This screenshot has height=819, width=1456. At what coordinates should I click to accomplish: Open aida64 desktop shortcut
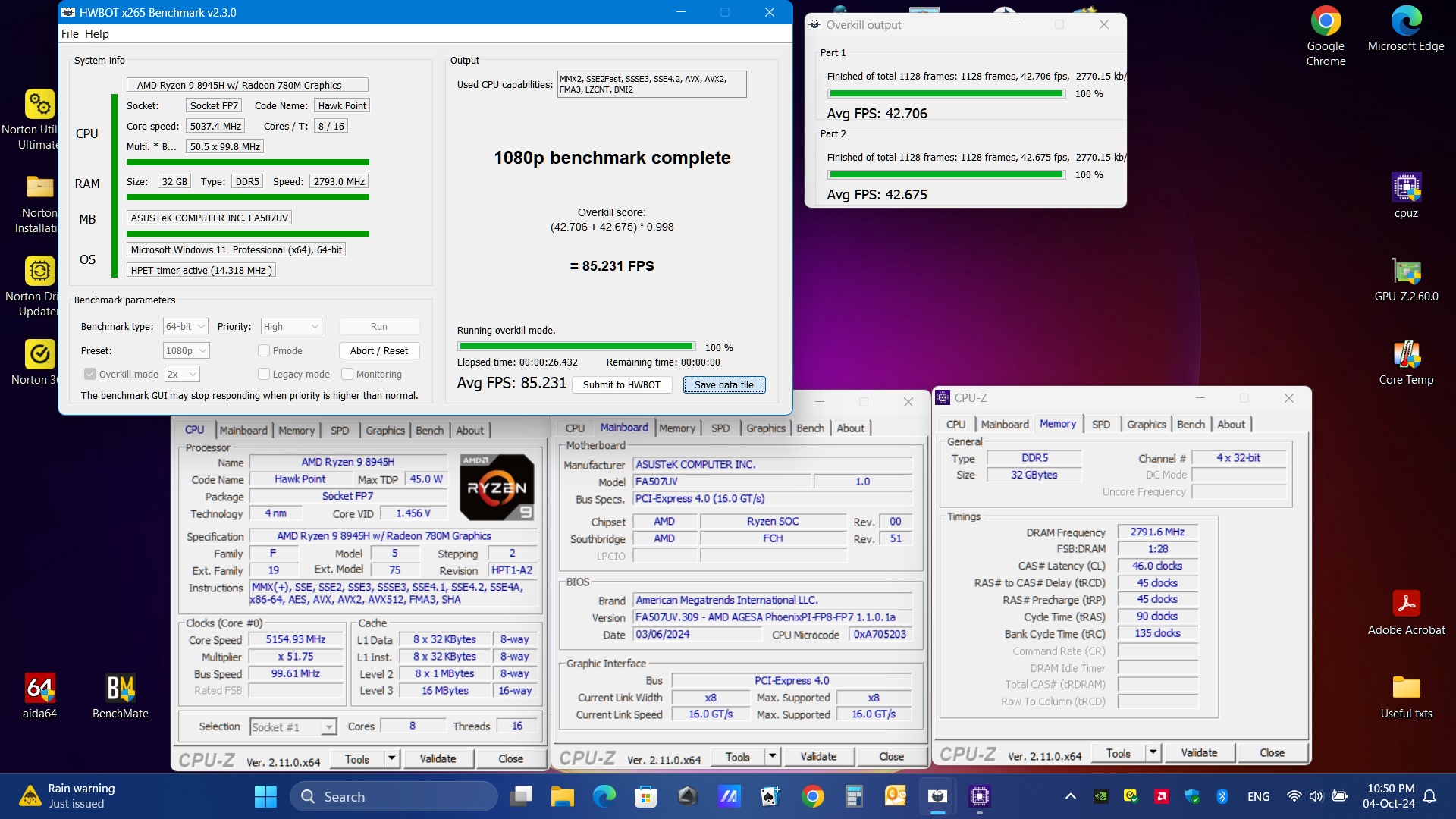39,696
